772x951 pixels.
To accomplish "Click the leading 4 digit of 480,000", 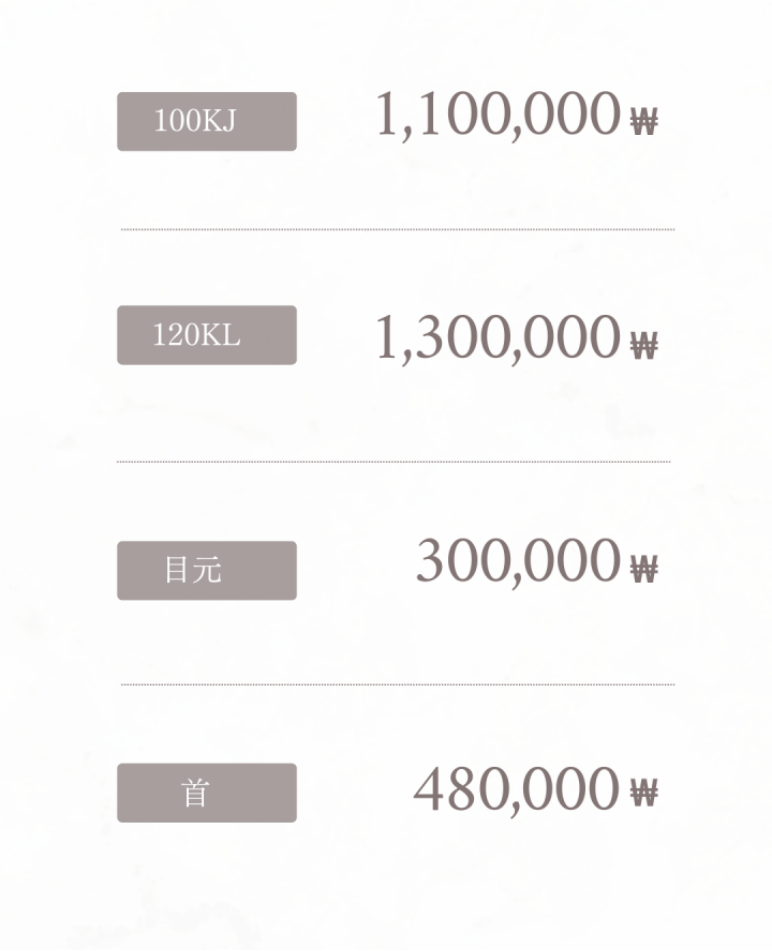I will click(428, 789).
